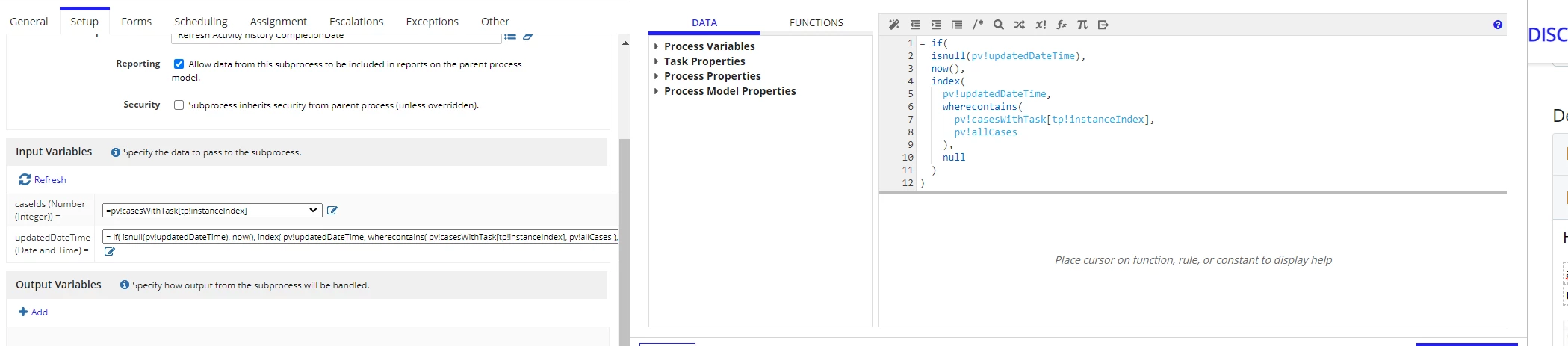Click Add output variable link
1568x346 pixels.
(x=33, y=312)
